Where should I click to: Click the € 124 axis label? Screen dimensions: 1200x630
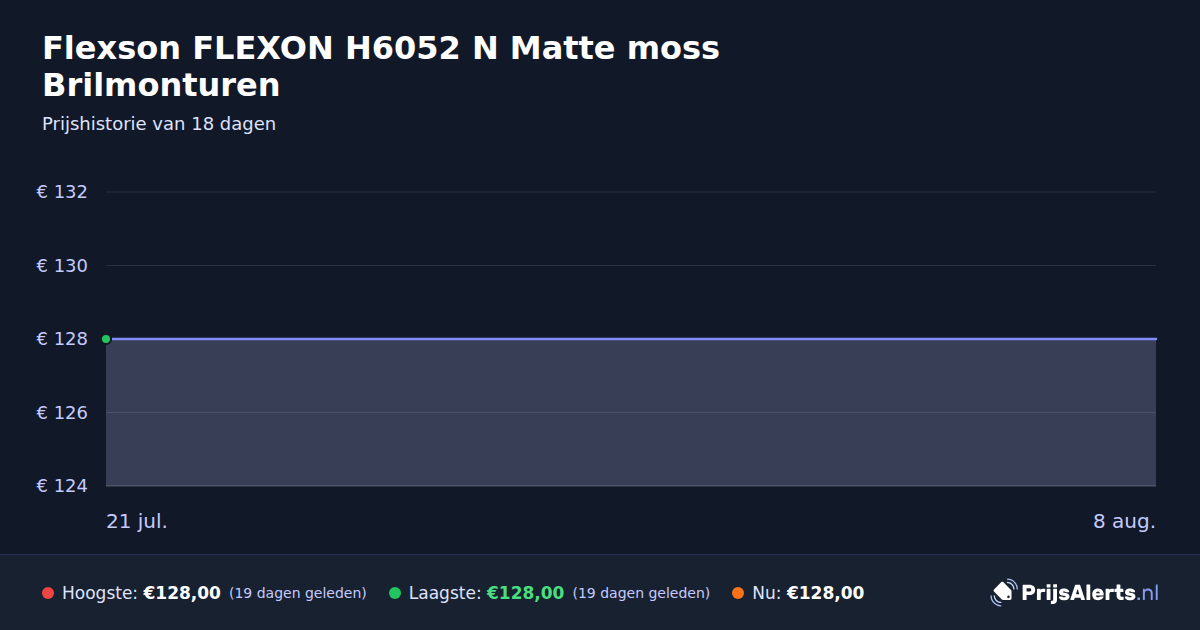pyautogui.click(x=62, y=486)
